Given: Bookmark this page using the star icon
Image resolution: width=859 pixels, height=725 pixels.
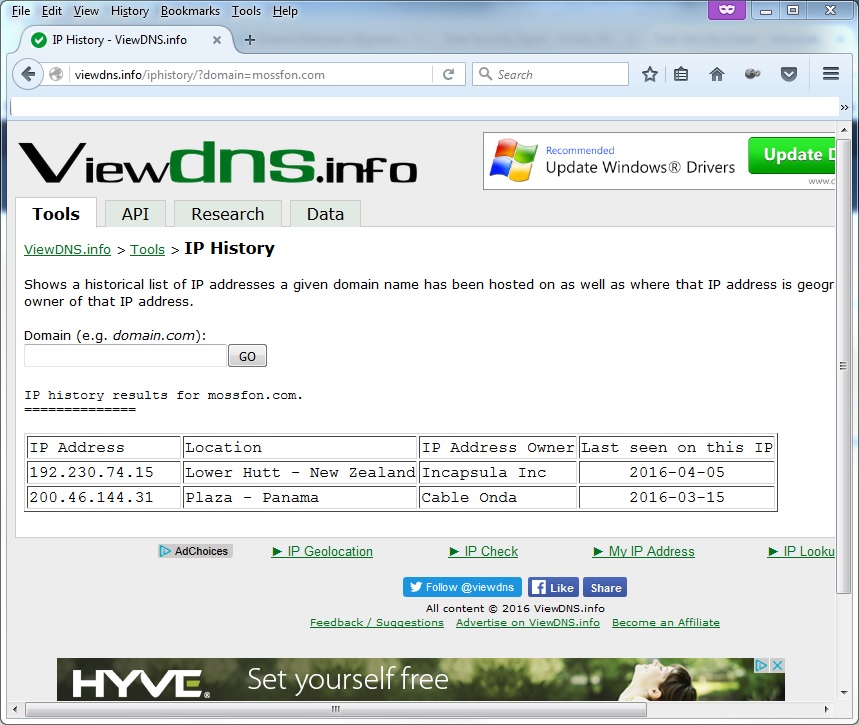Looking at the screenshot, I should [x=650, y=74].
